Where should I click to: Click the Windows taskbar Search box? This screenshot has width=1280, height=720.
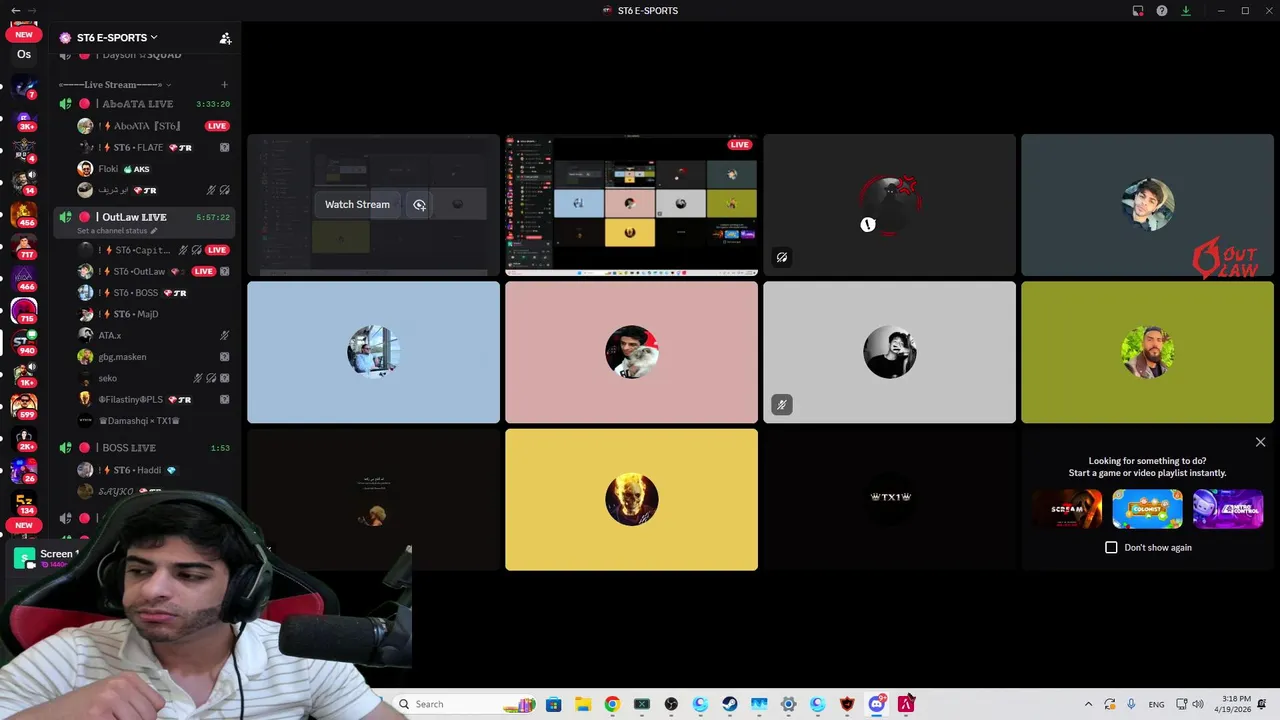(465, 704)
